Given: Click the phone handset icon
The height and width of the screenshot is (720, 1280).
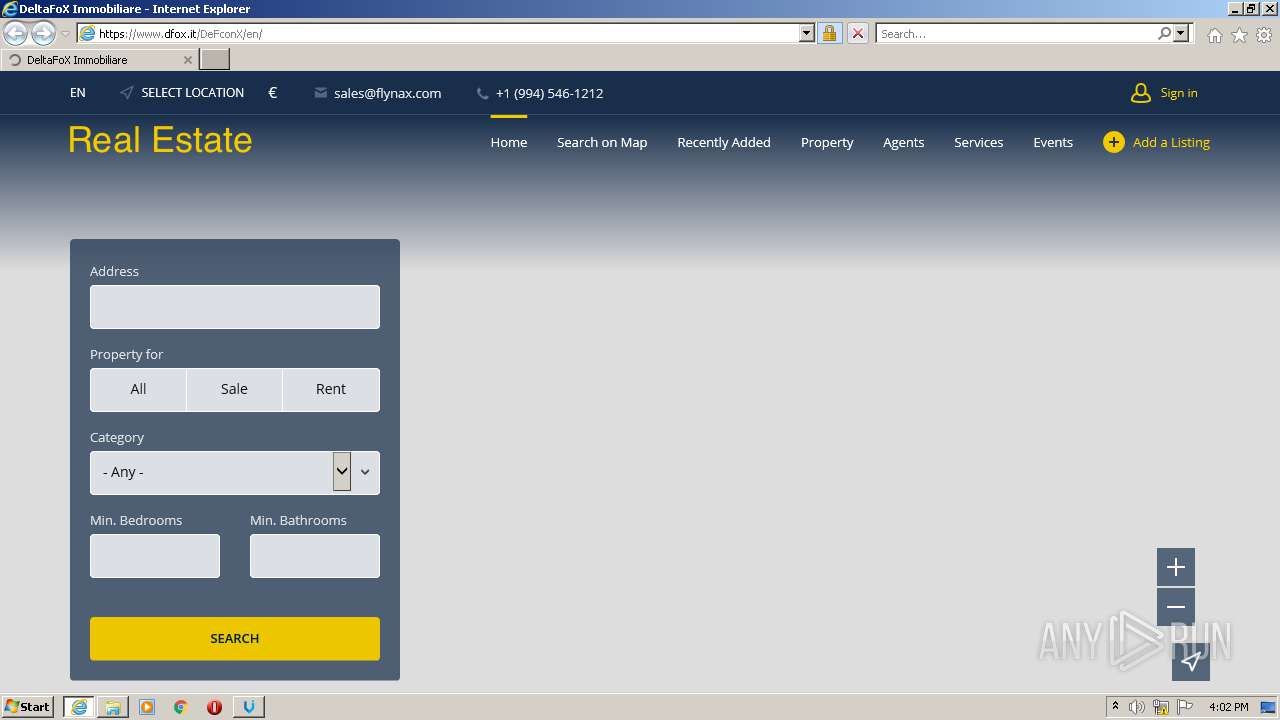Looking at the screenshot, I should tap(482, 93).
